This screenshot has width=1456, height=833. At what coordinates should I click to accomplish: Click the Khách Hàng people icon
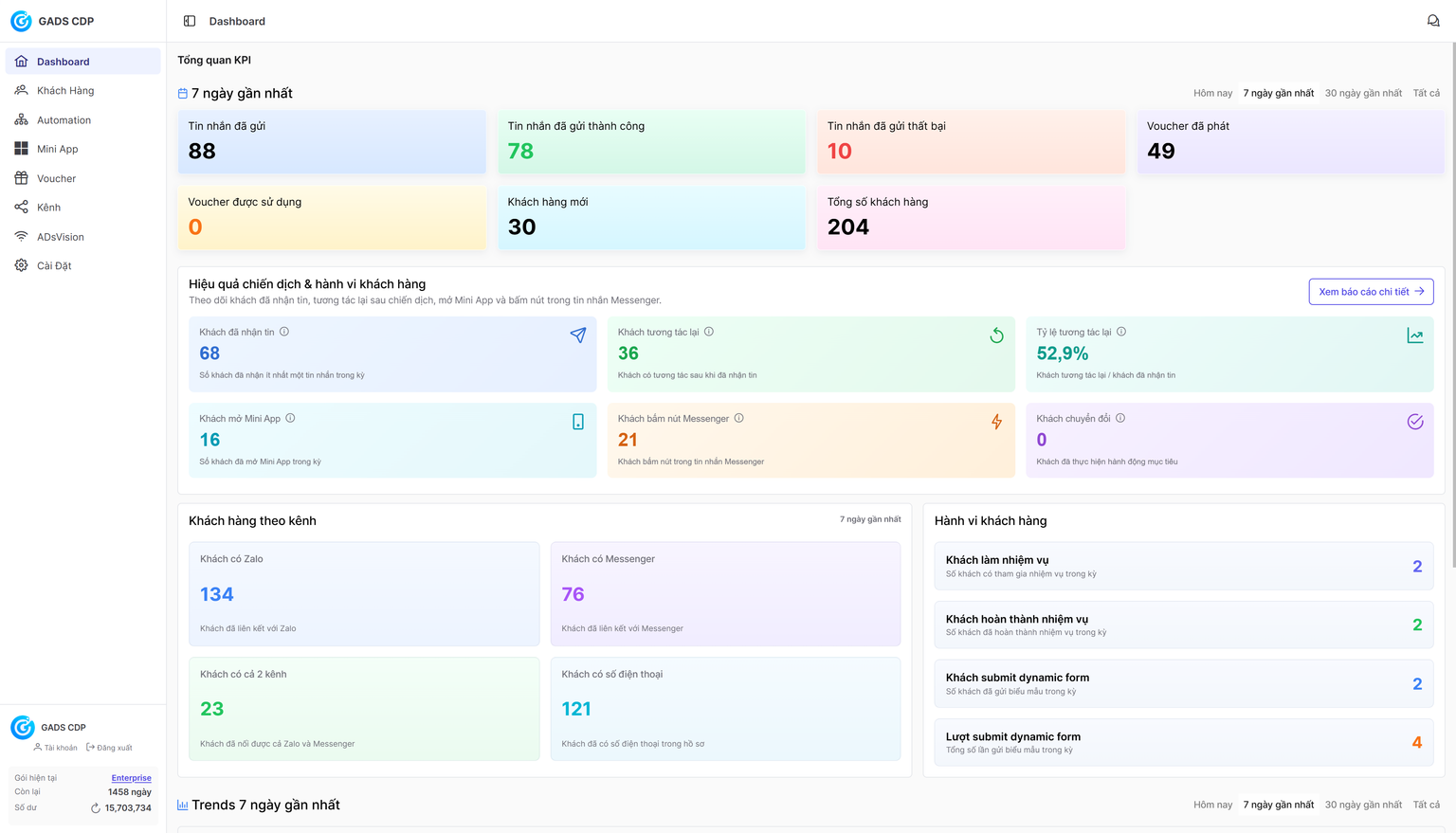pos(21,91)
